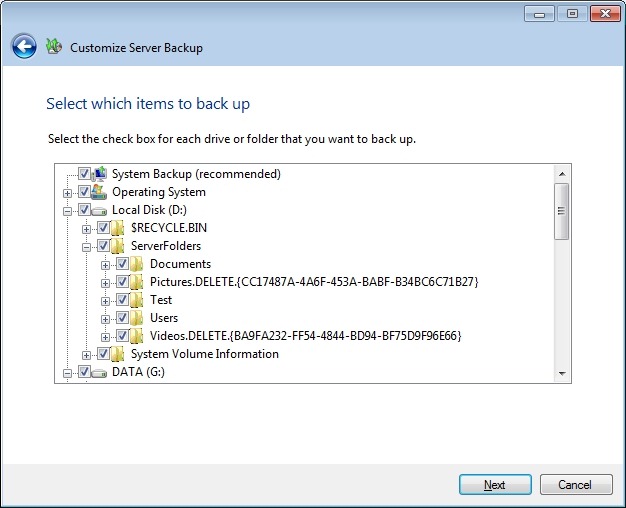Click the Cancel button
The height and width of the screenshot is (508, 626).
tap(575, 485)
